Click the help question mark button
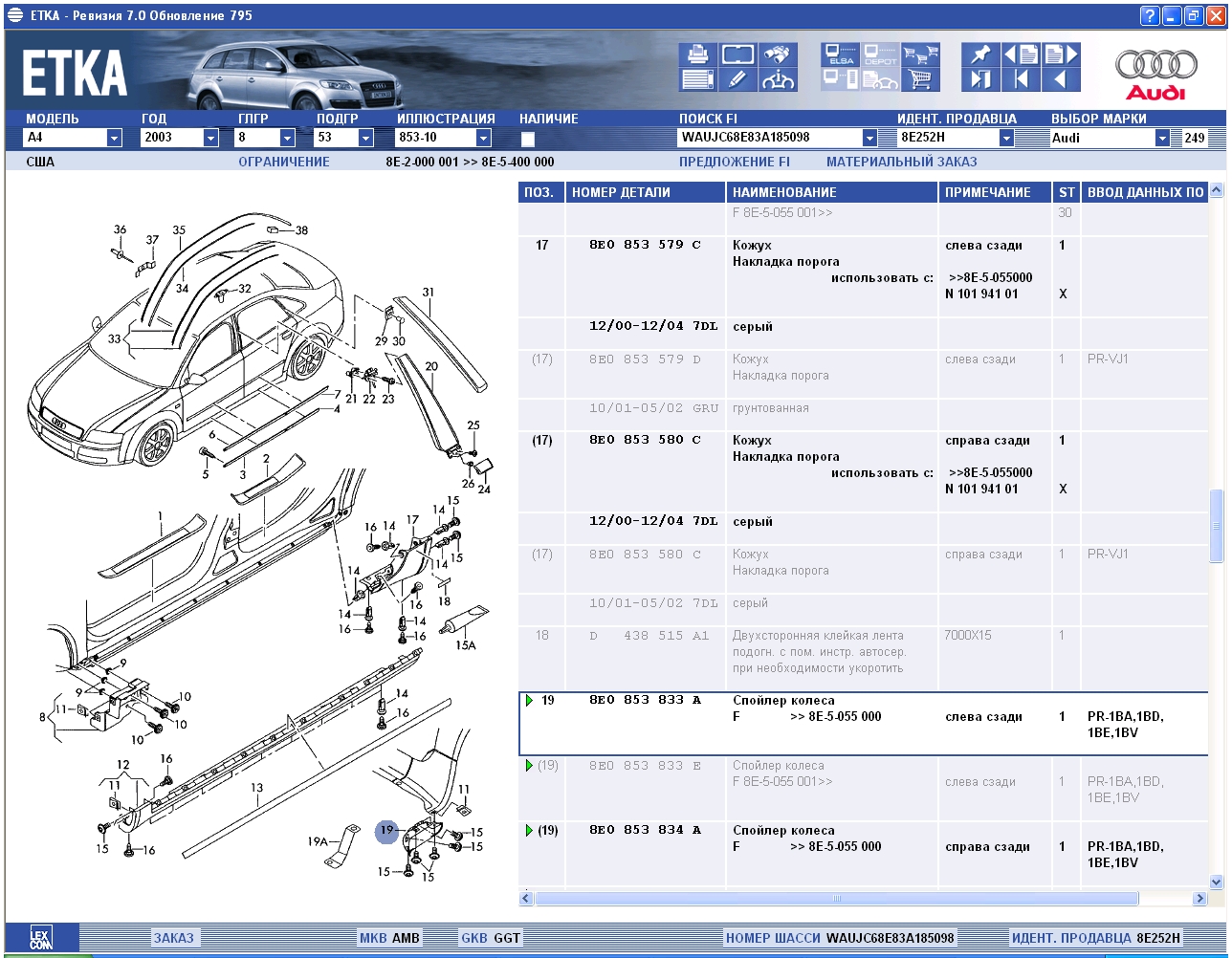This screenshot has width=1232, height=958. (1150, 15)
